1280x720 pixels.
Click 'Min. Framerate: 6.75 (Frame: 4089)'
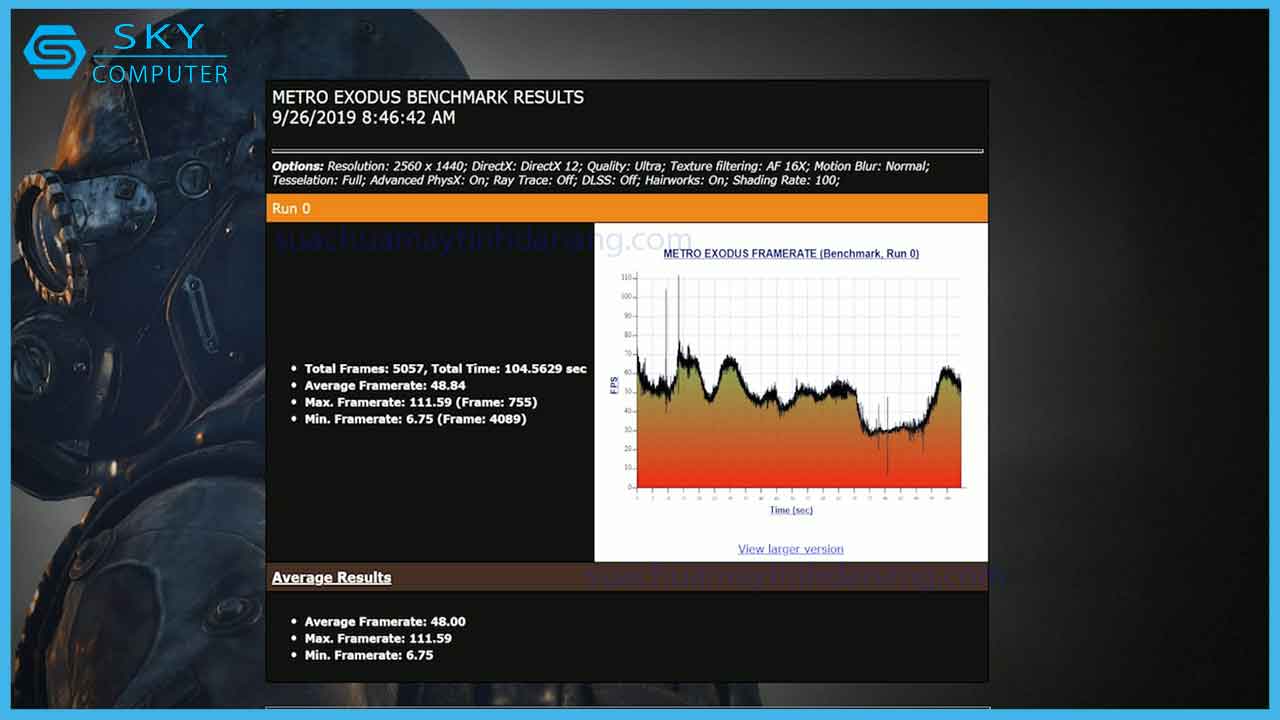[x=415, y=419]
